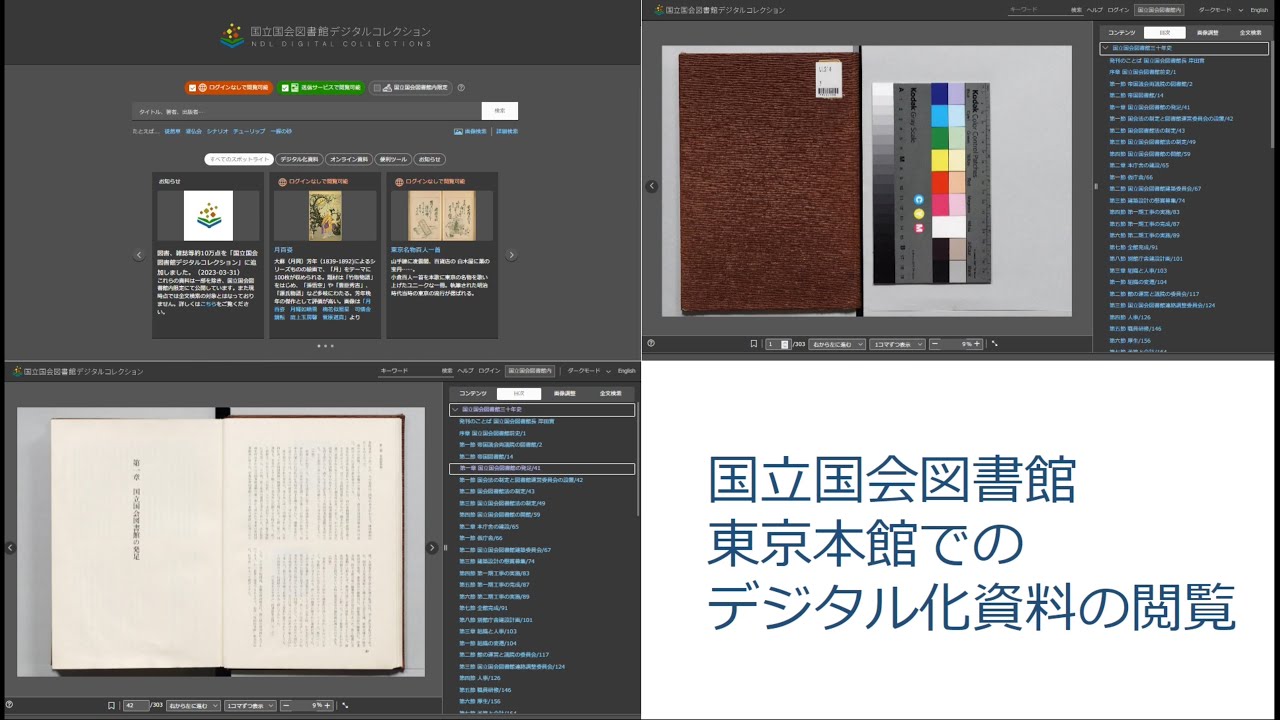
Task: Open the コンテンツ tab in the bottom-left viewer
Action: tap(472, 394)
